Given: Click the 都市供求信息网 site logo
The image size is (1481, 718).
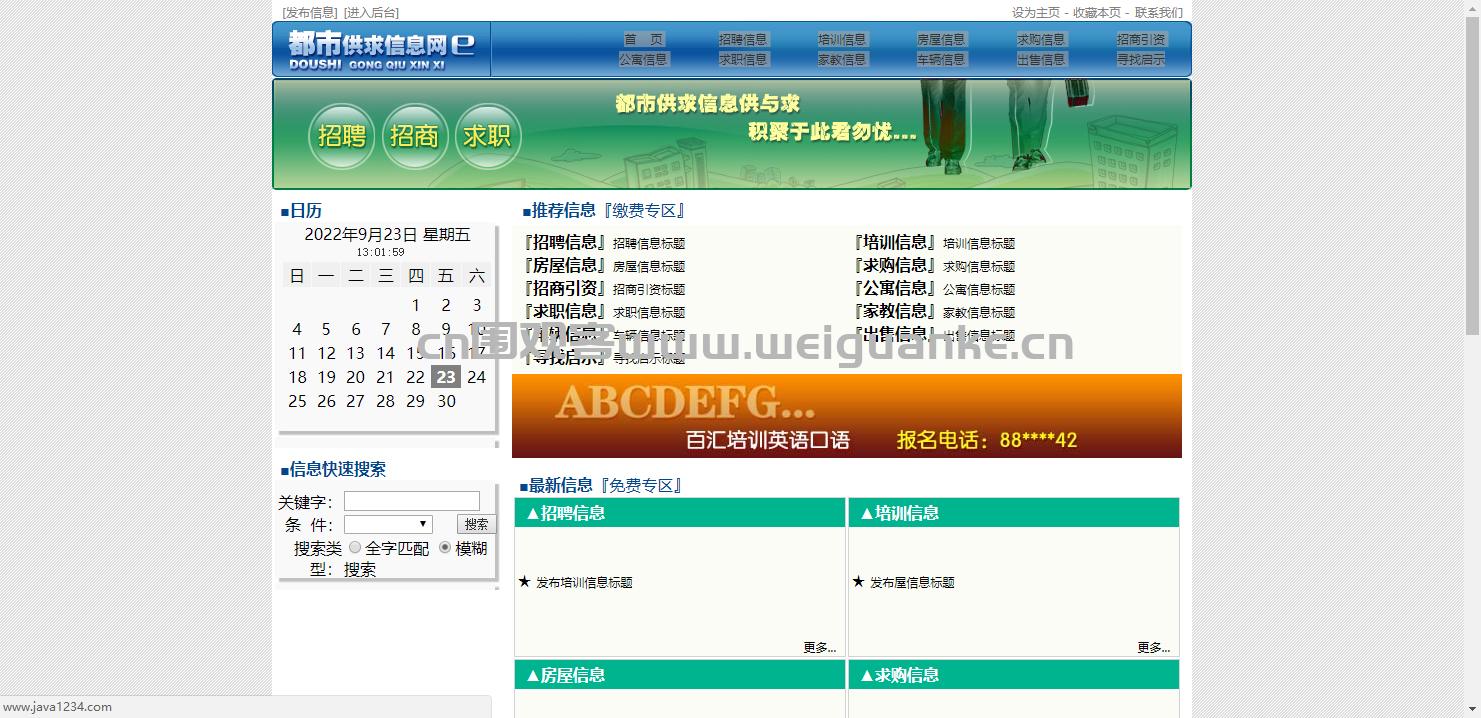Looking at the screenshot, I should click(x=380, y=48).
